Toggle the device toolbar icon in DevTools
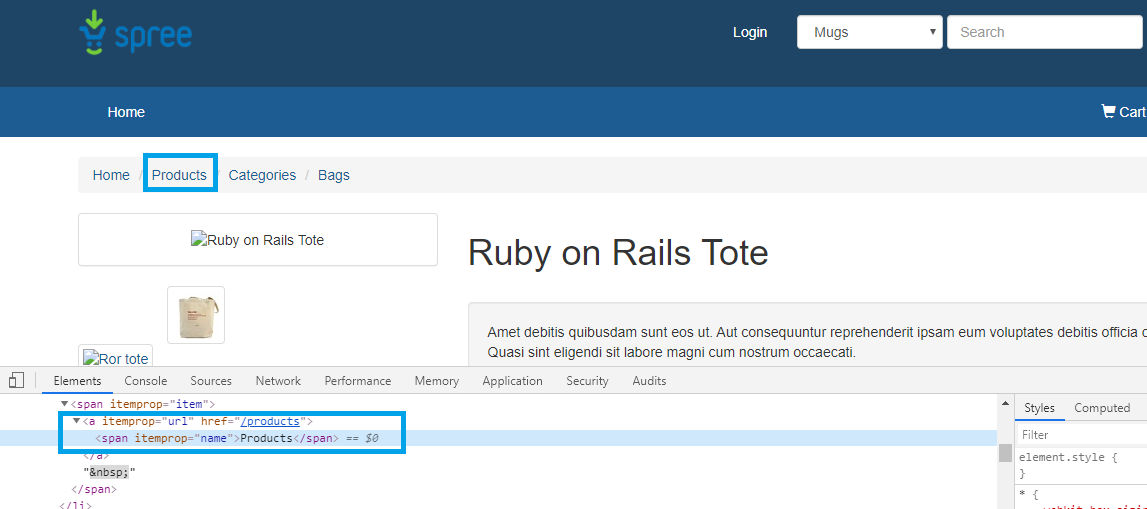 pyautogui.click(x=16, y=380)
